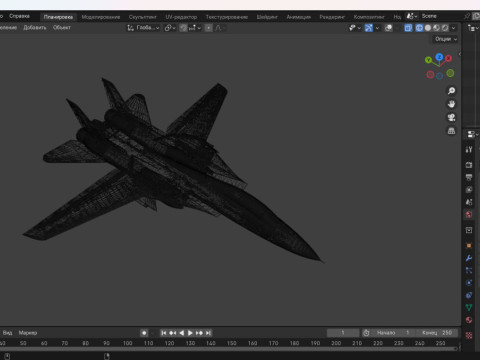Open the World properties tab
The image size is (480, 360).
click(x=469, y=214)
